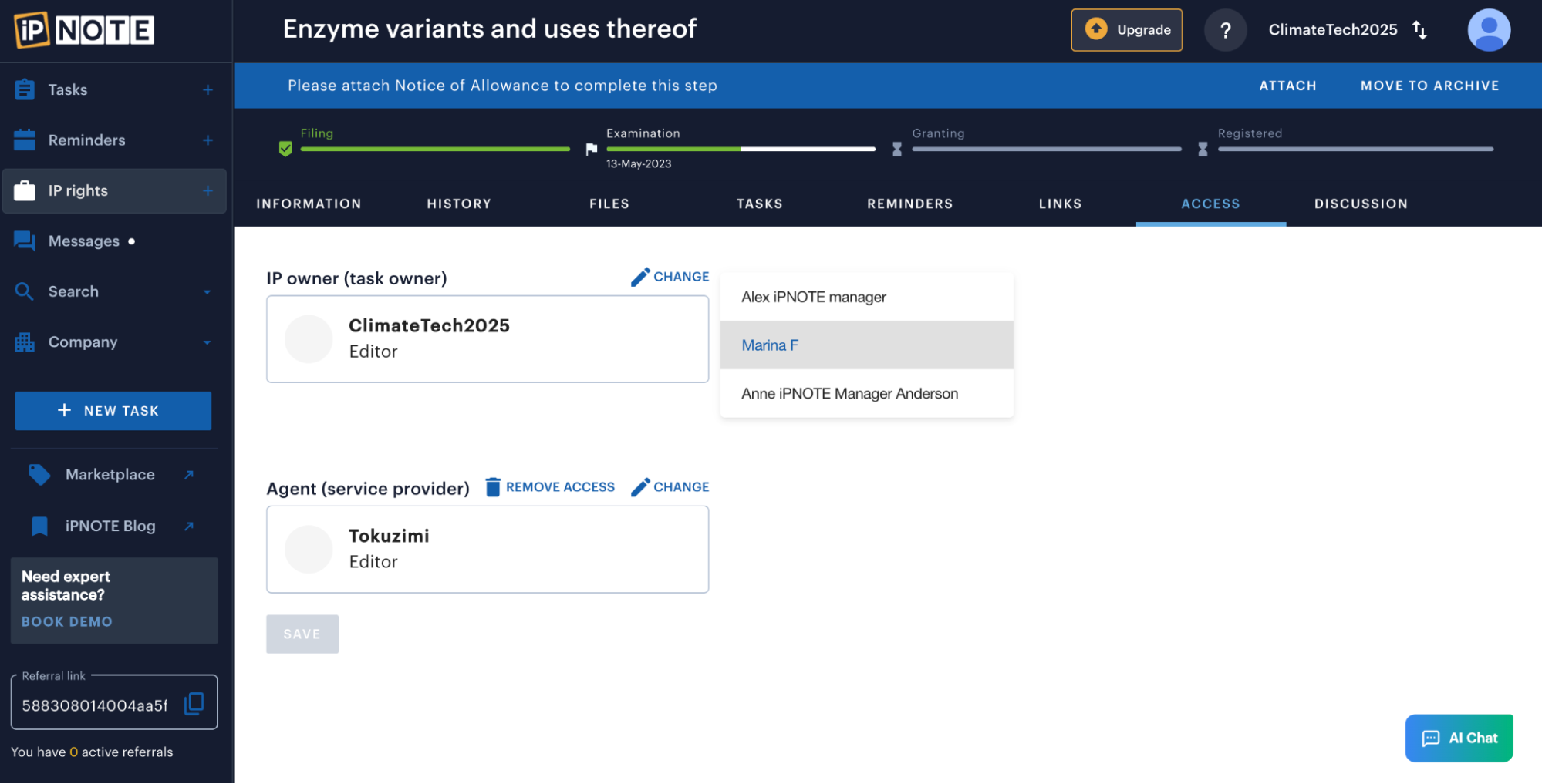
Task: Click the Granting progress bar
Action: click(x=1047, y=149)
